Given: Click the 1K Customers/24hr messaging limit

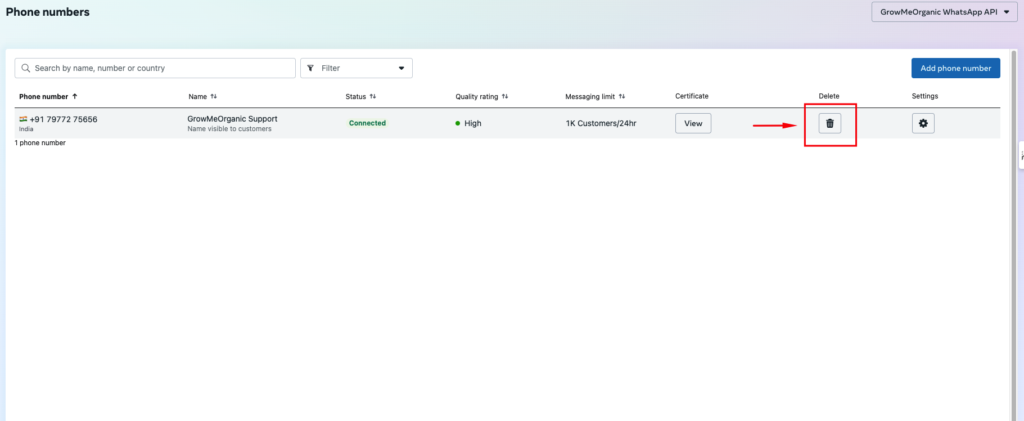Looking at the screenshot, I should click(601, 123).
